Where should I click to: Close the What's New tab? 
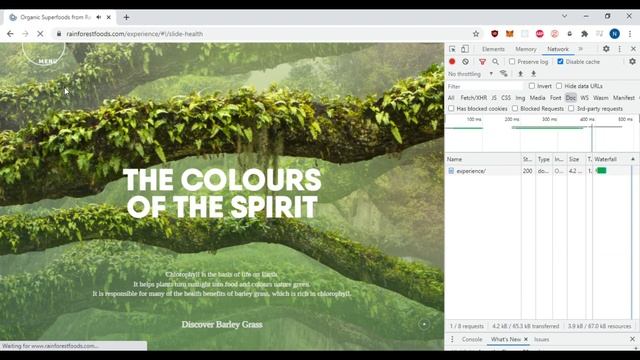coord(526,339)
